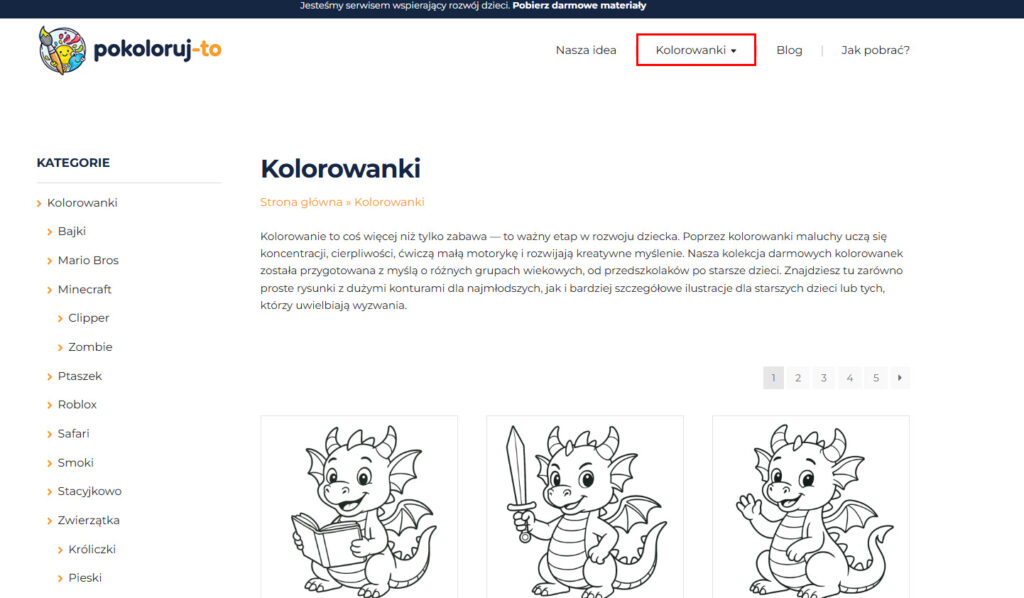Image resolution: width=1024 pixels, height=598 pixels.
Task: Go to page 3 of results
Action: [x=824, y=378]
